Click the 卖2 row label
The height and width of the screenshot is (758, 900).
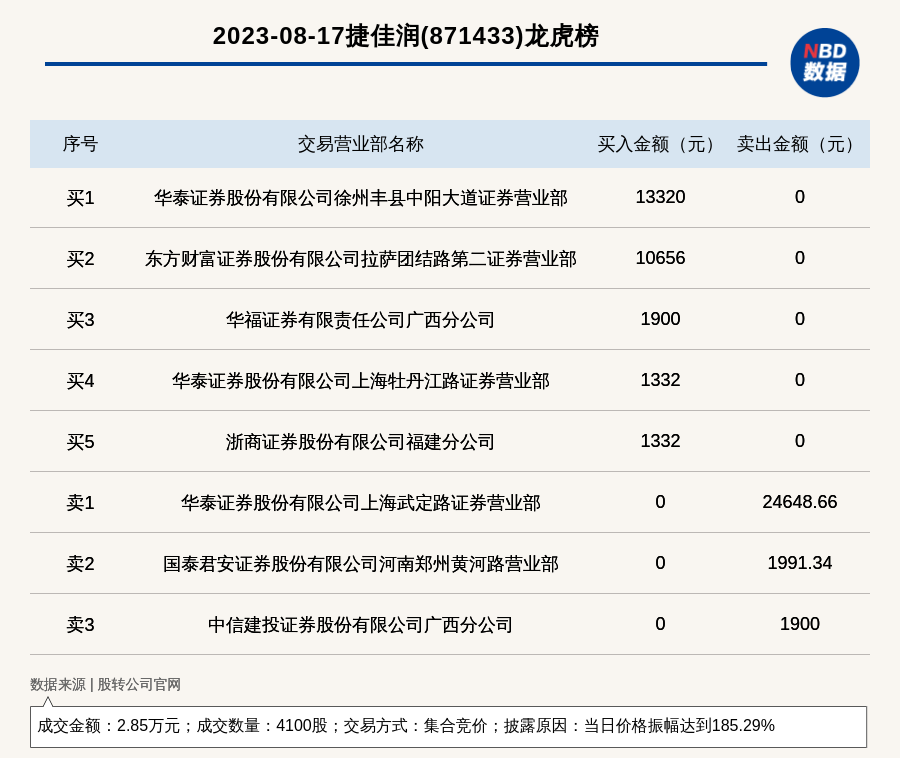tap(80, 563)
